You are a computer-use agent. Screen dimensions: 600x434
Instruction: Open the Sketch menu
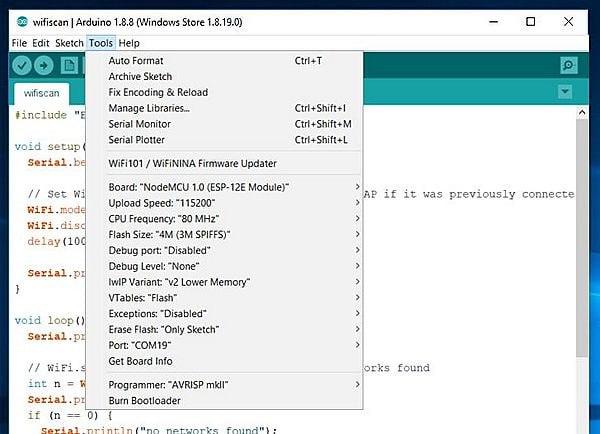tap(69, 43)
